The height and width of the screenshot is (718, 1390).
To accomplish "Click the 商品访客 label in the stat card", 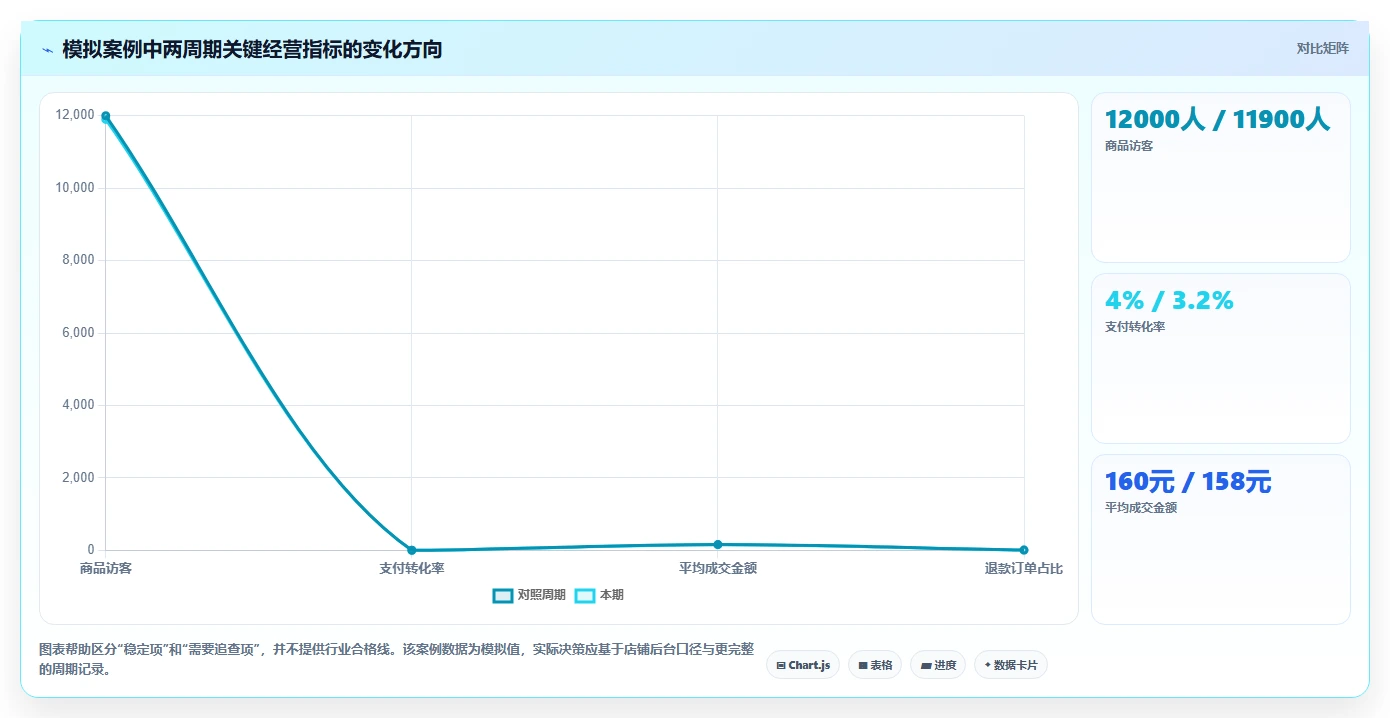I will (x=1129, y=146).
